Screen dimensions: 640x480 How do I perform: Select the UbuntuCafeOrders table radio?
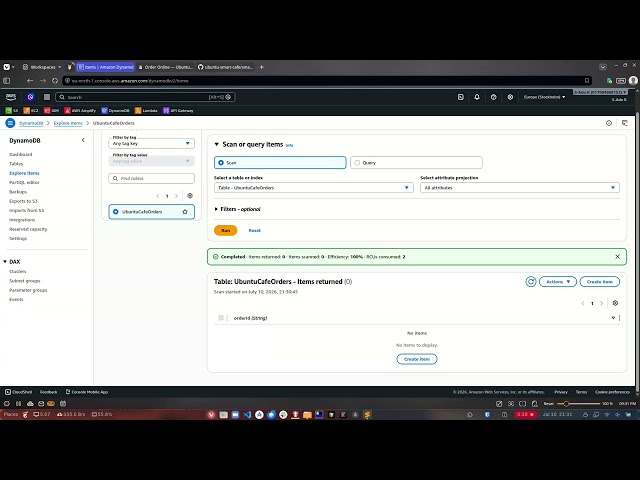(116, 212)
